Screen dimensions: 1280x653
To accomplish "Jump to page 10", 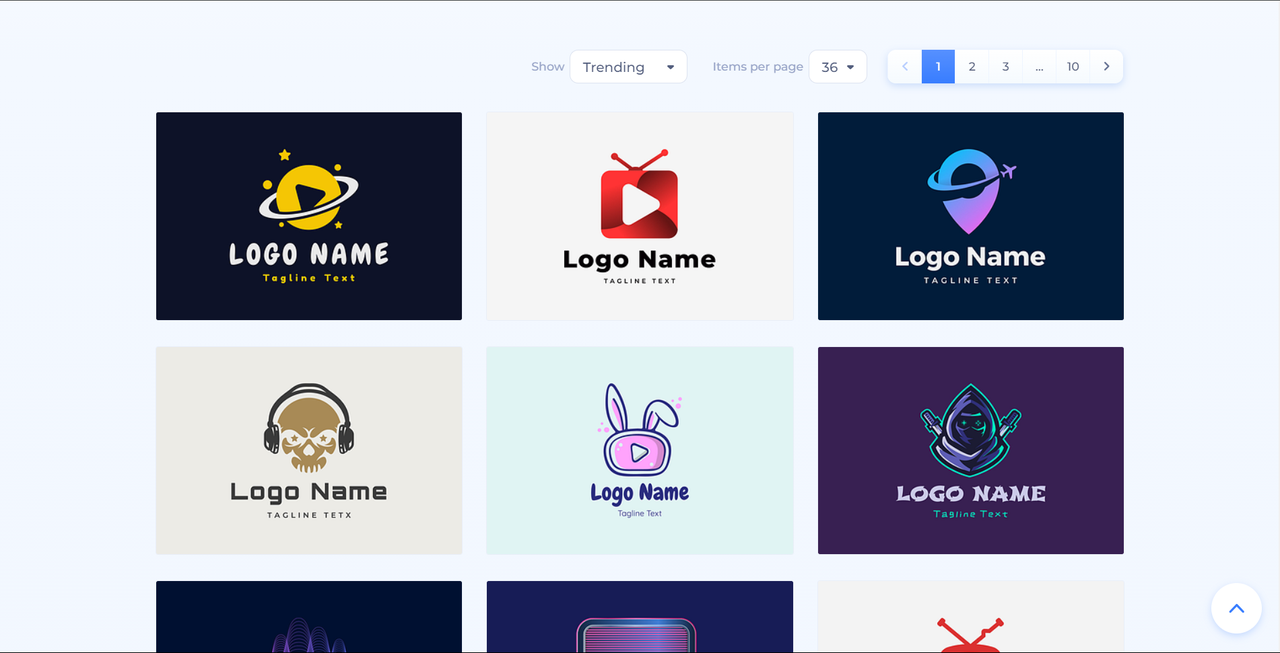I will (x=1073, y=67).
